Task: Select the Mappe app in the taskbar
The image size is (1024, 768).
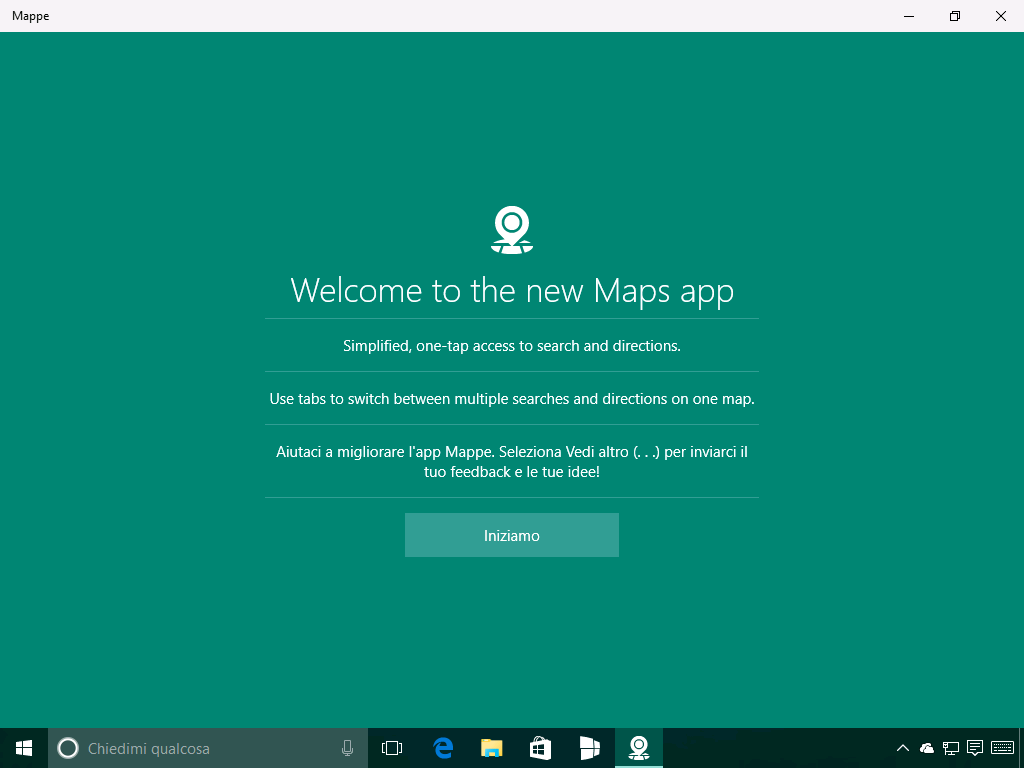Action: pyautogui.click(x=639, y=748)
